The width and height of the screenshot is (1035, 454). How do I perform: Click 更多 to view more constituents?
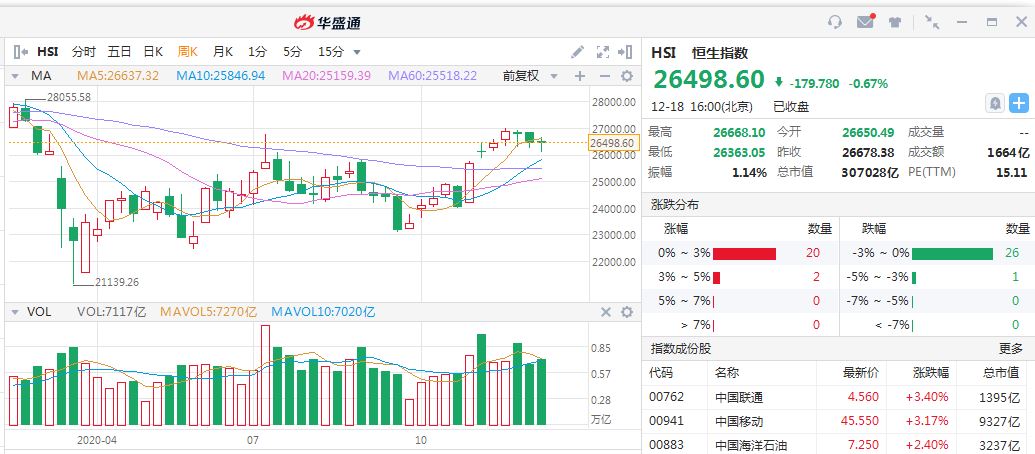click(1010, 348)
